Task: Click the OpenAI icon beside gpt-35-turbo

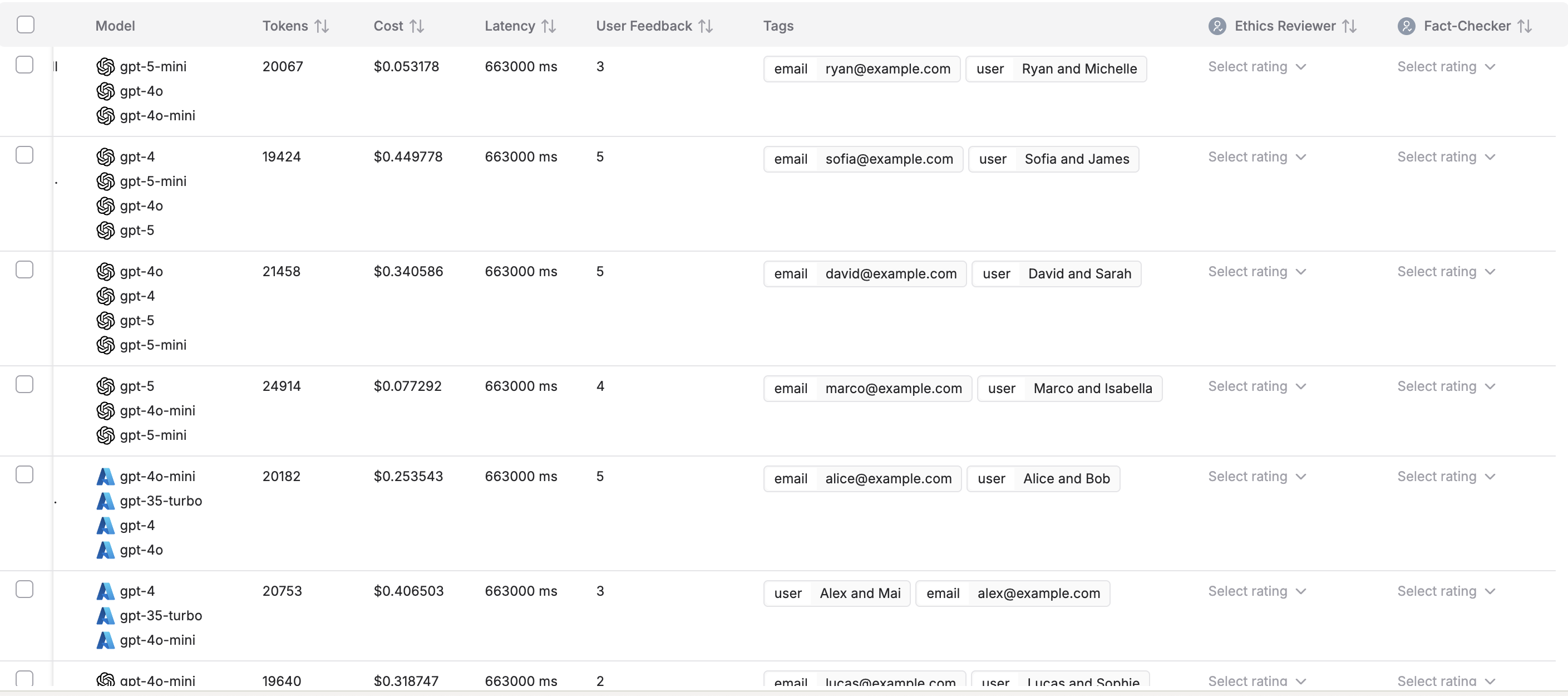Action: pos(105,501)
